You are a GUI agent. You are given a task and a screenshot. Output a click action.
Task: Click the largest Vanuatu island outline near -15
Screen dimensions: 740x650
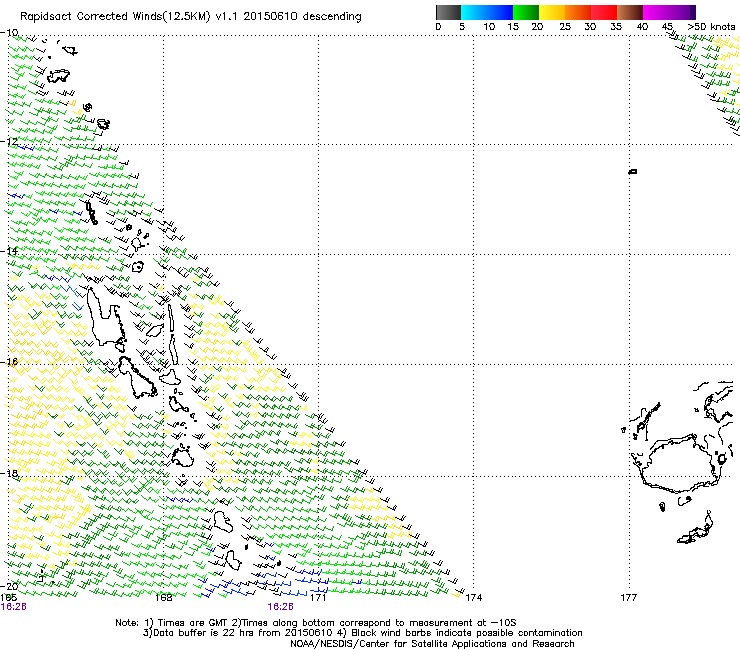106,317
